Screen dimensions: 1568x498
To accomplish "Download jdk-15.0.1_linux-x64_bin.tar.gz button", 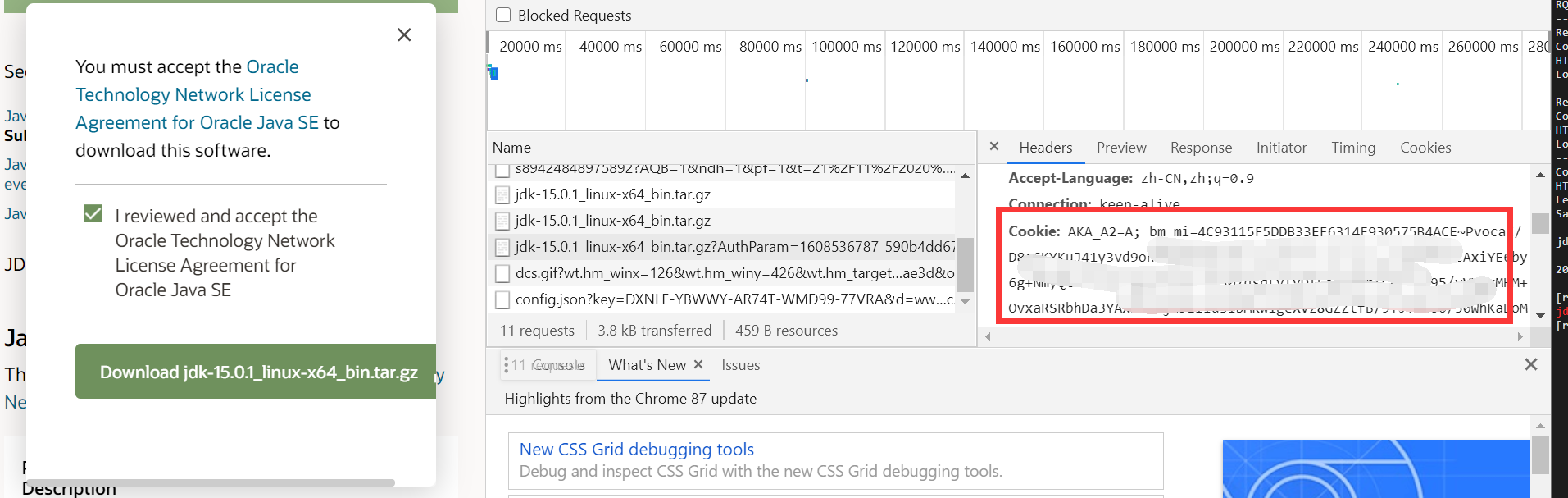I will (x=256, y=372).
